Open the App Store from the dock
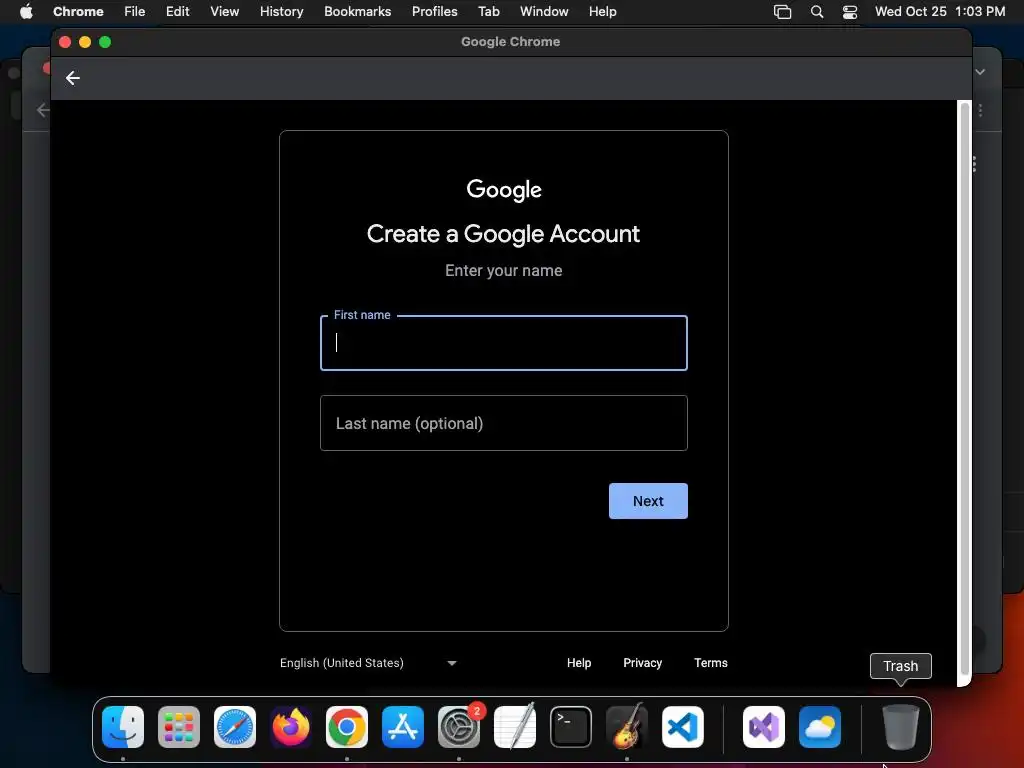The width and height of the screenshot is (1024, 768). pos(403,727)
